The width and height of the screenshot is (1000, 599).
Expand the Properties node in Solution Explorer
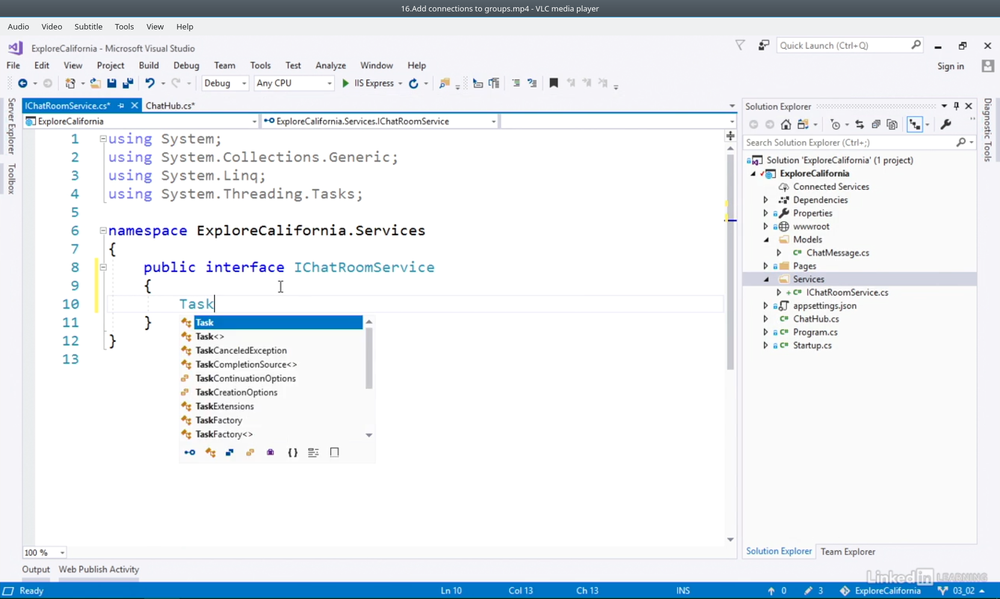[x=766, y=213]
